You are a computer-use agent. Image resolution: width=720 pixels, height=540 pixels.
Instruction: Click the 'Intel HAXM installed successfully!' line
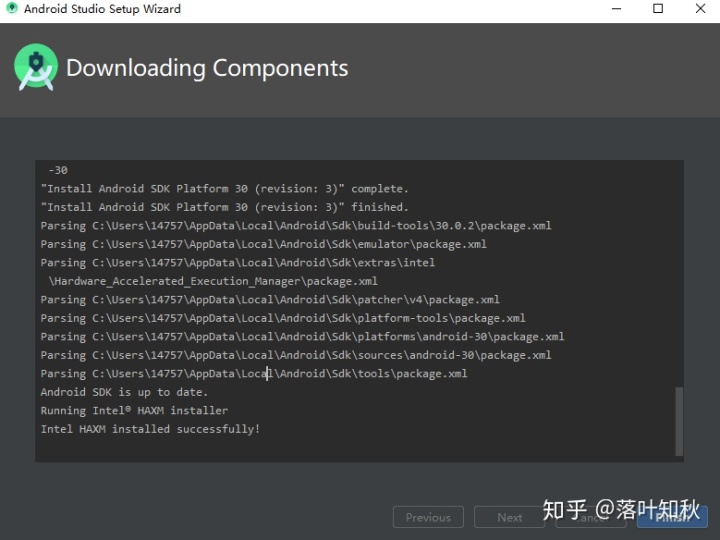click(150, 429)
